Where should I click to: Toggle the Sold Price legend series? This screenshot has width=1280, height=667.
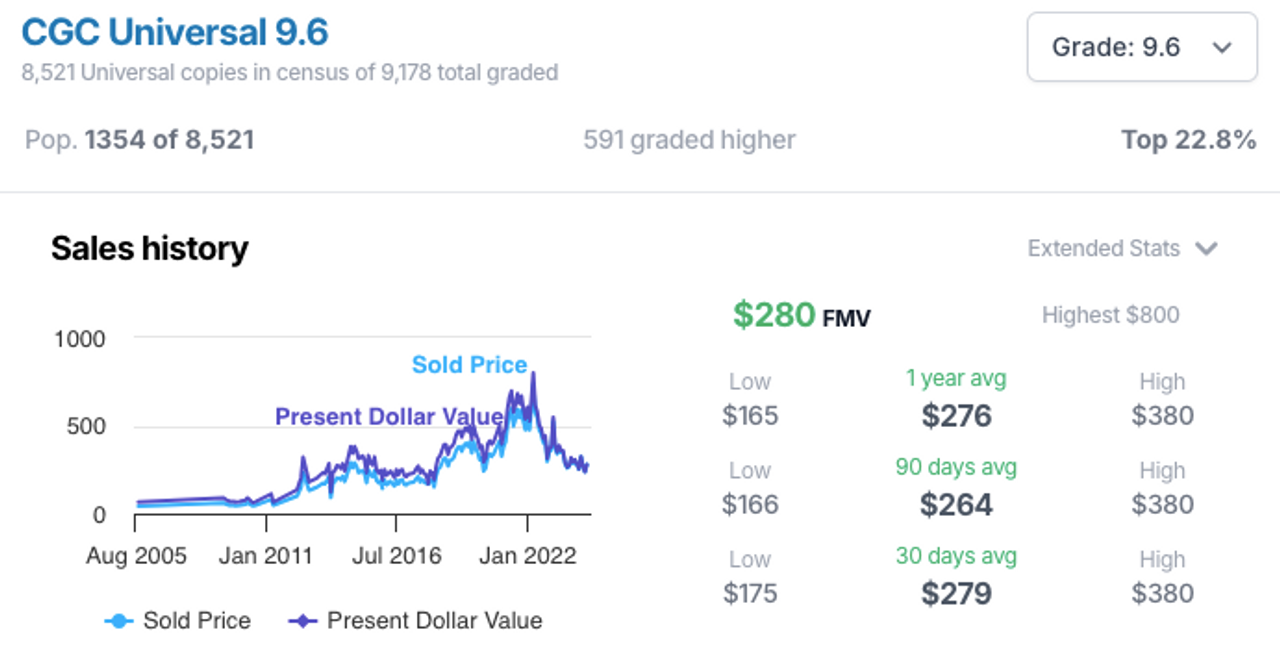[x=178, y=621]
